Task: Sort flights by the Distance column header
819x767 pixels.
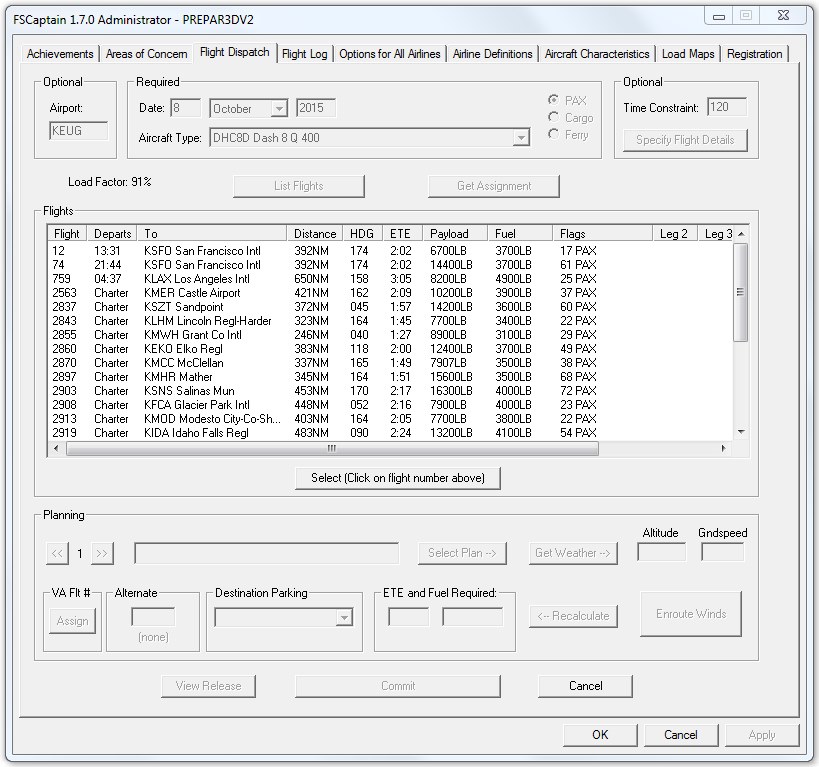Action: click(x=315, y=234)
